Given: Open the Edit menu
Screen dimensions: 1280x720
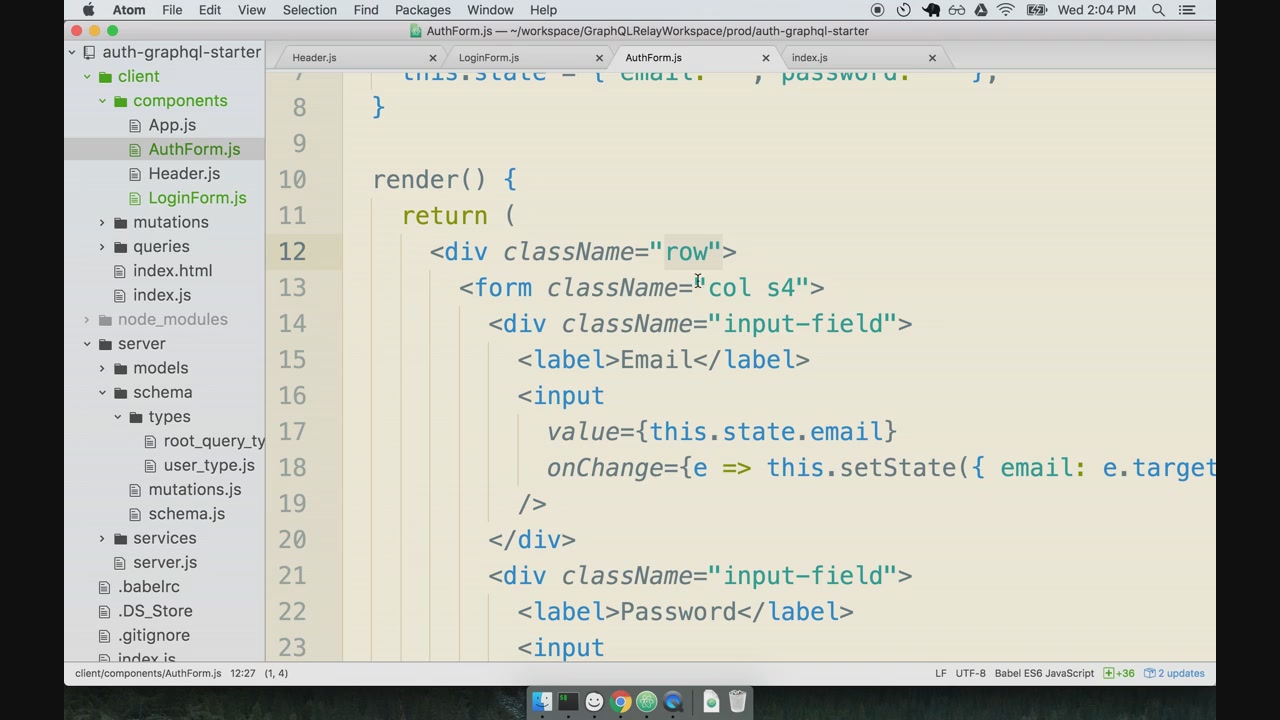Looking at the screenshot, I should 210,10.
